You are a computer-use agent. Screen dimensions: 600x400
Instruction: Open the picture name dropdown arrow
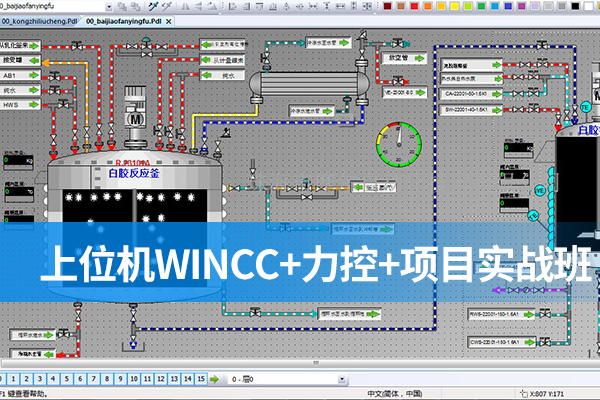109,6
